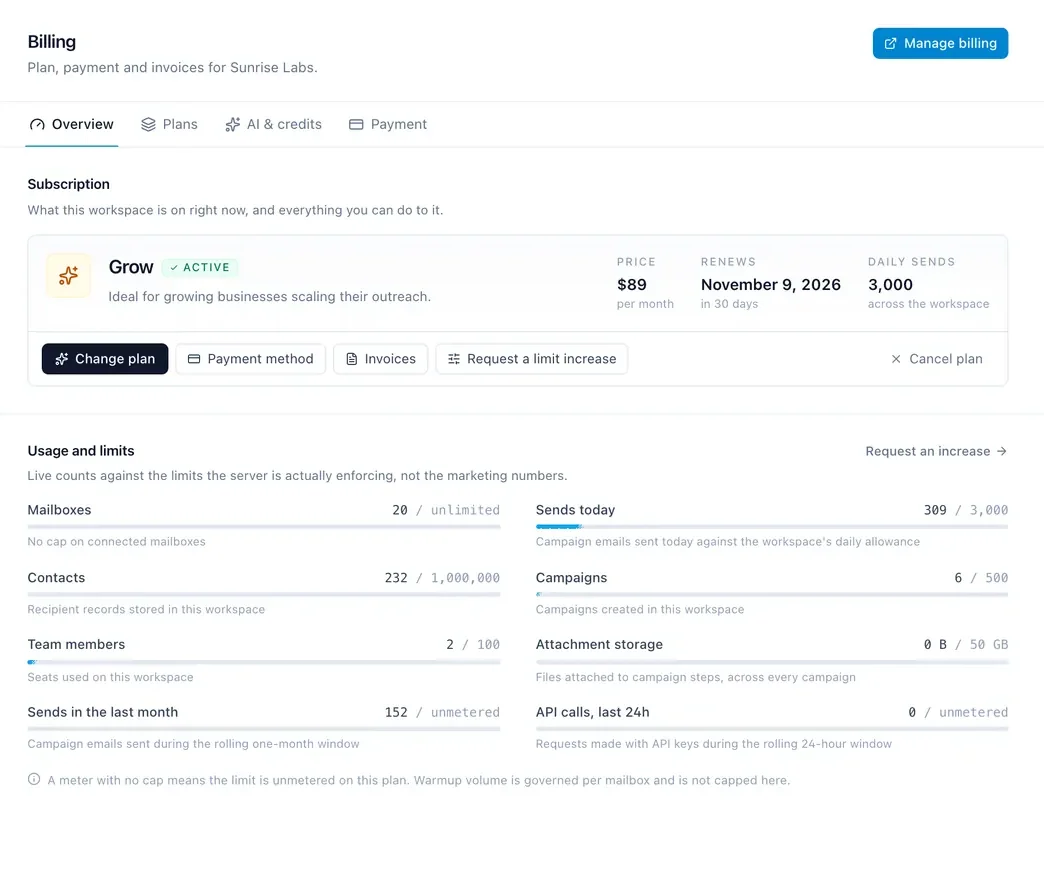Click the ACTIVE status badge
Image resolution: width=1044 pixels, height=880 pixels.
click(x=200, y=267)
